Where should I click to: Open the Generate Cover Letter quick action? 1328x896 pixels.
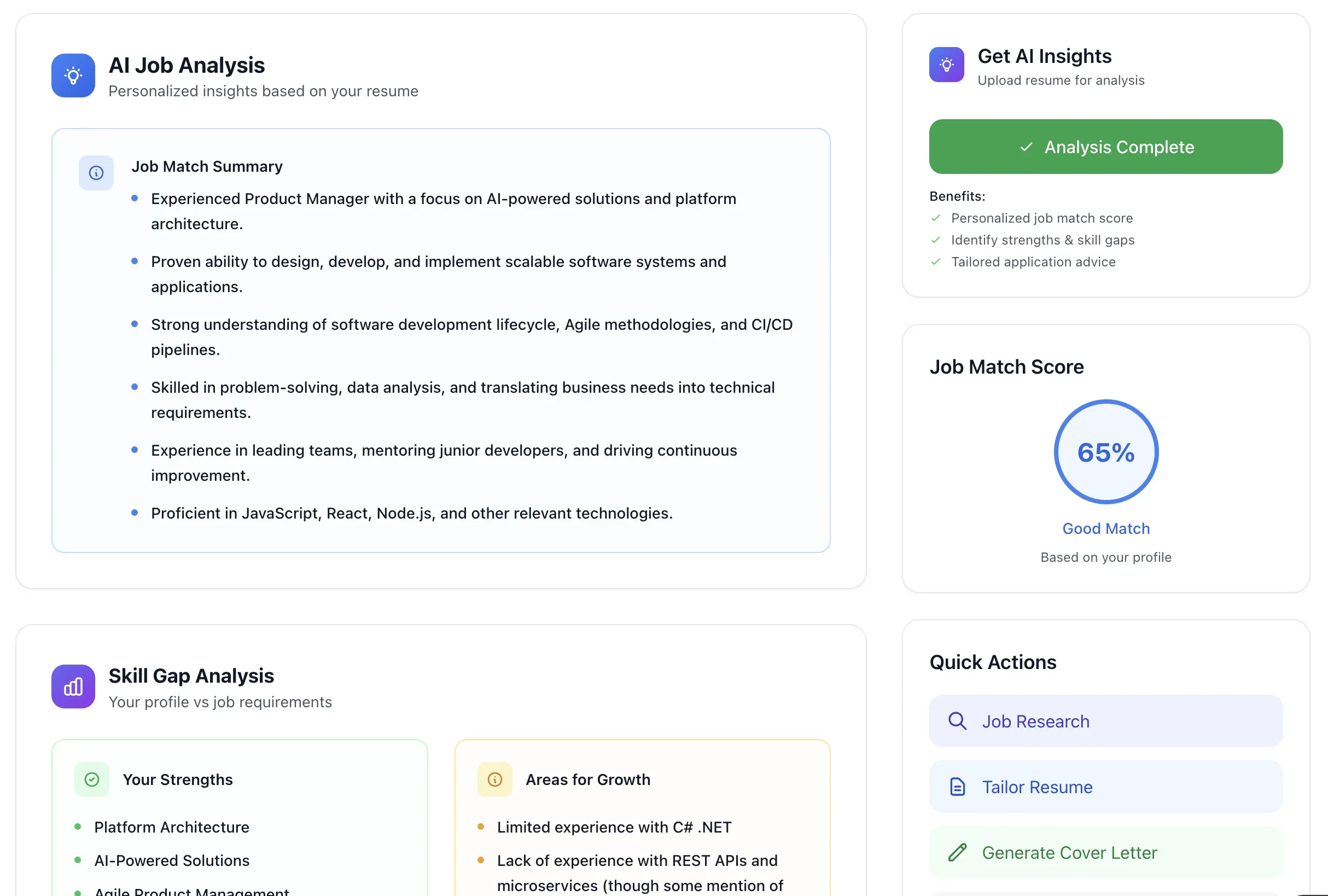tap(1106, 853)
